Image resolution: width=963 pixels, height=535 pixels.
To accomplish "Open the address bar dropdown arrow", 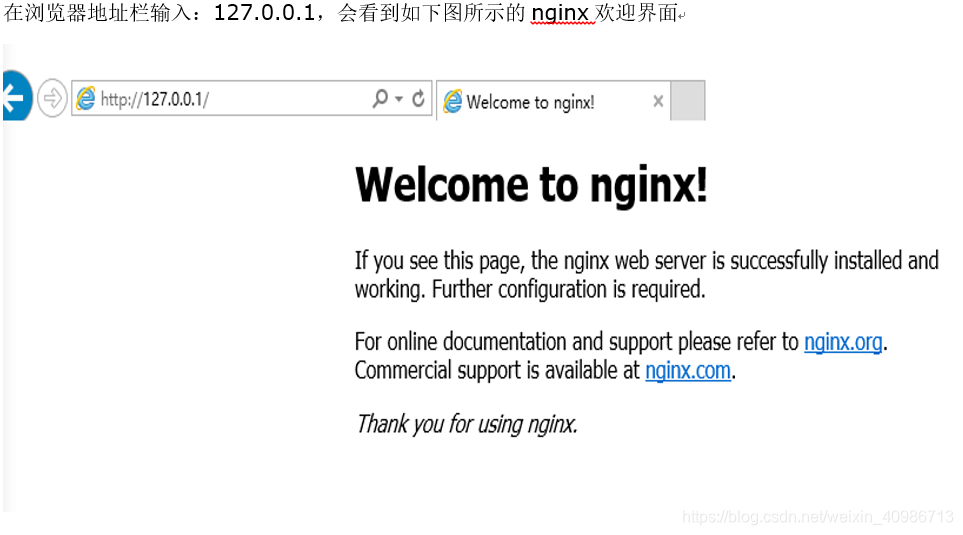I will tap(399, 99).
